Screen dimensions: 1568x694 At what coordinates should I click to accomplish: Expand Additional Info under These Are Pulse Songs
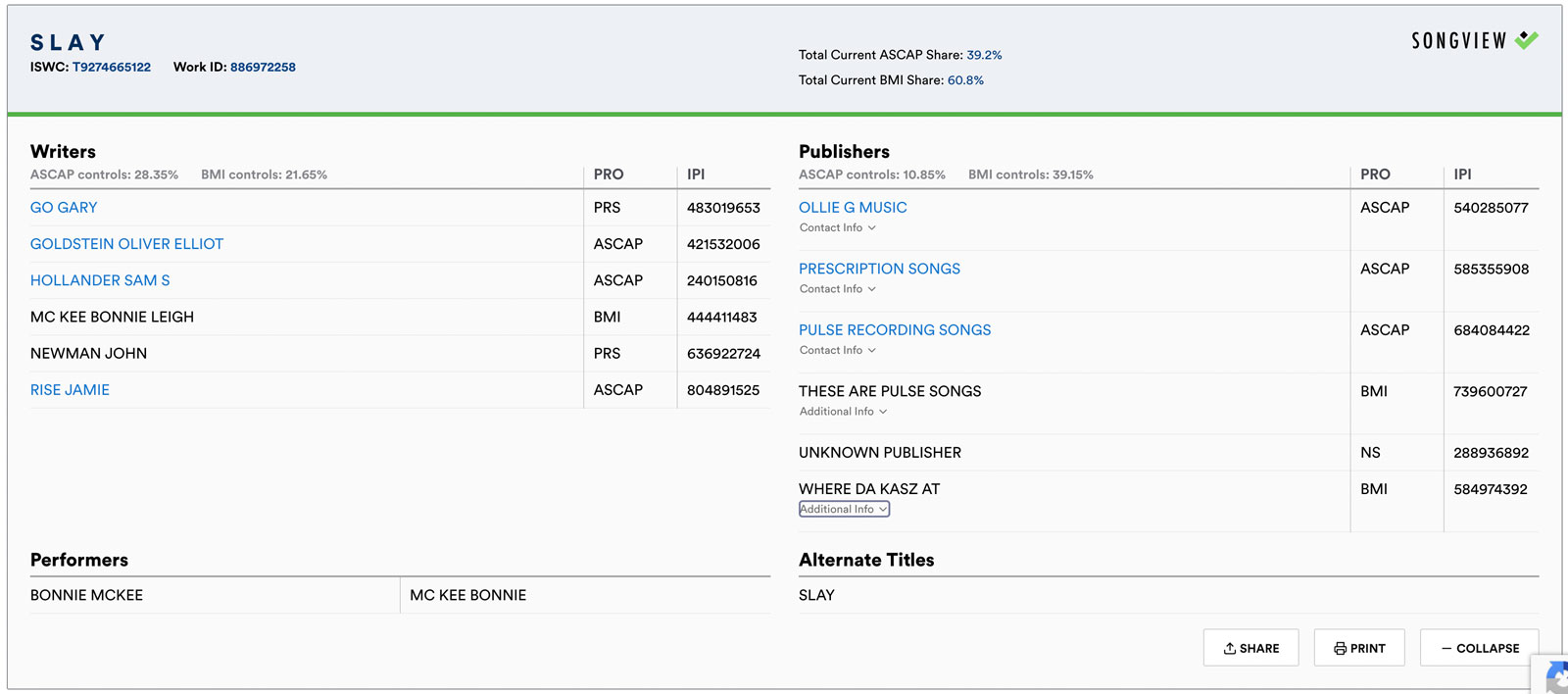pyautogui.click(x=843, y=412)
